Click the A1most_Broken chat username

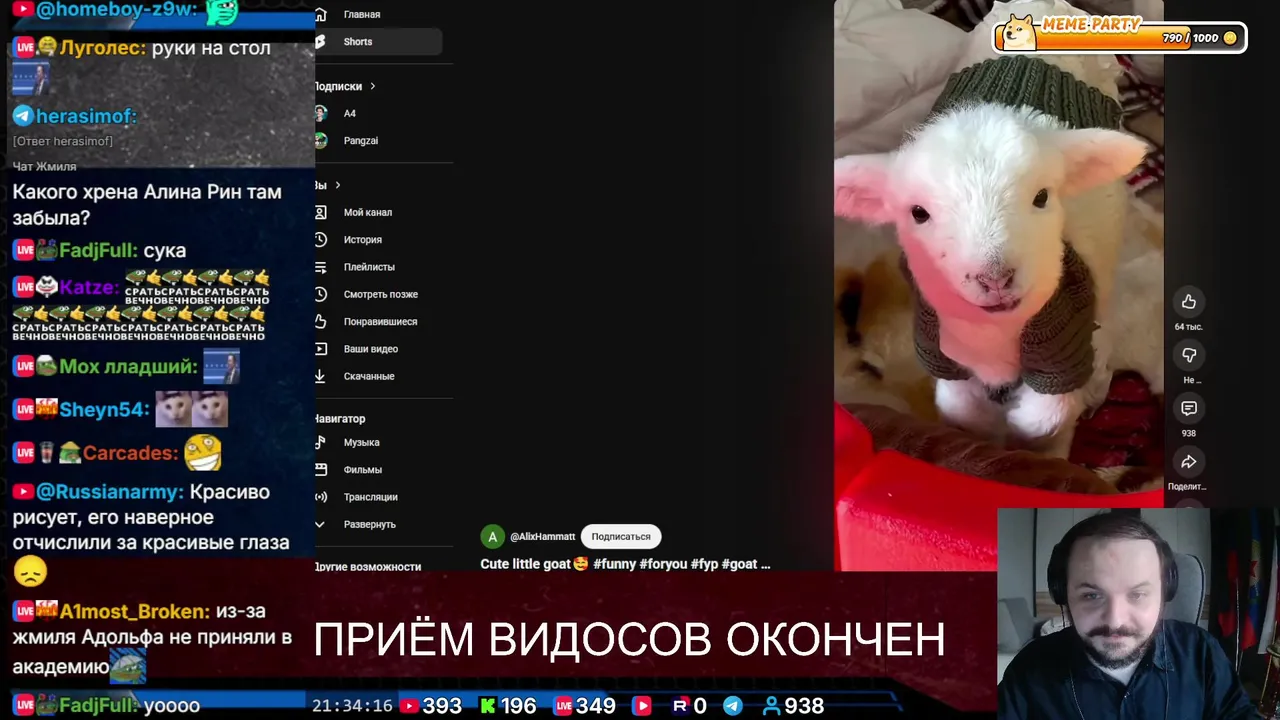(134, 611)
